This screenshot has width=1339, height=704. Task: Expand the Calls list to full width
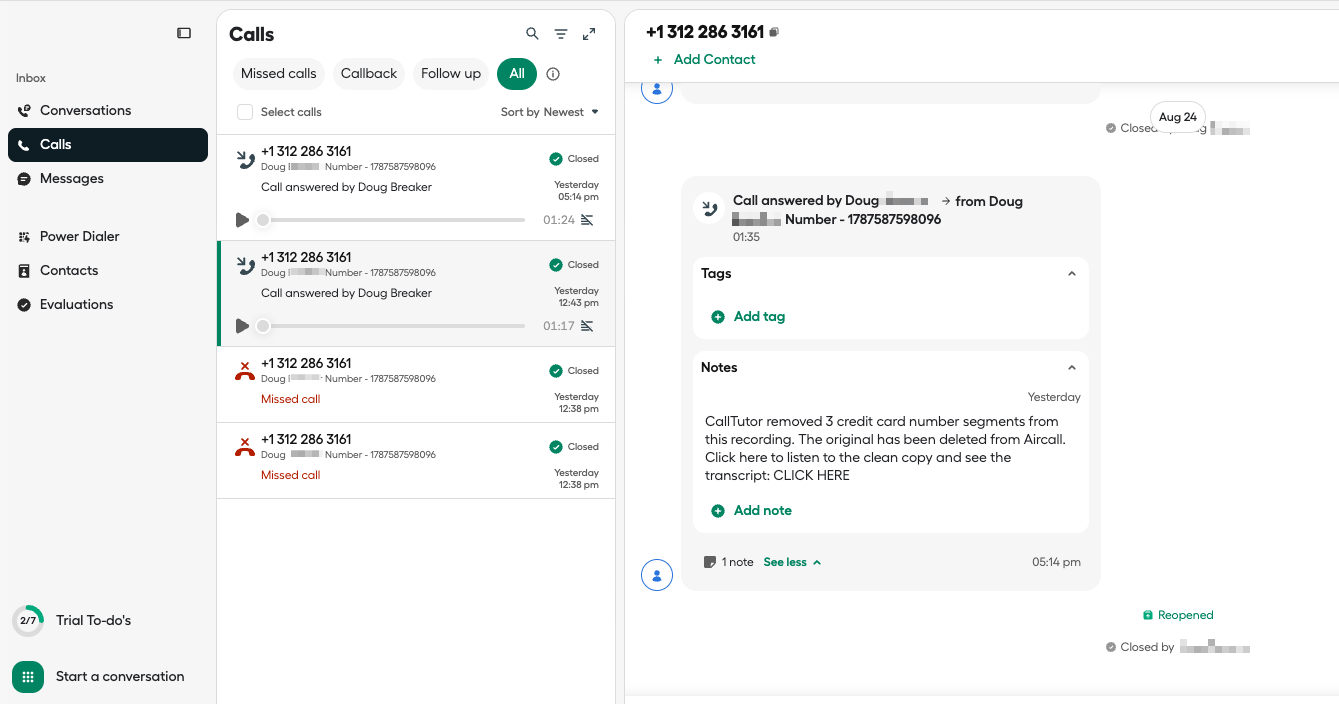[589, 34]
